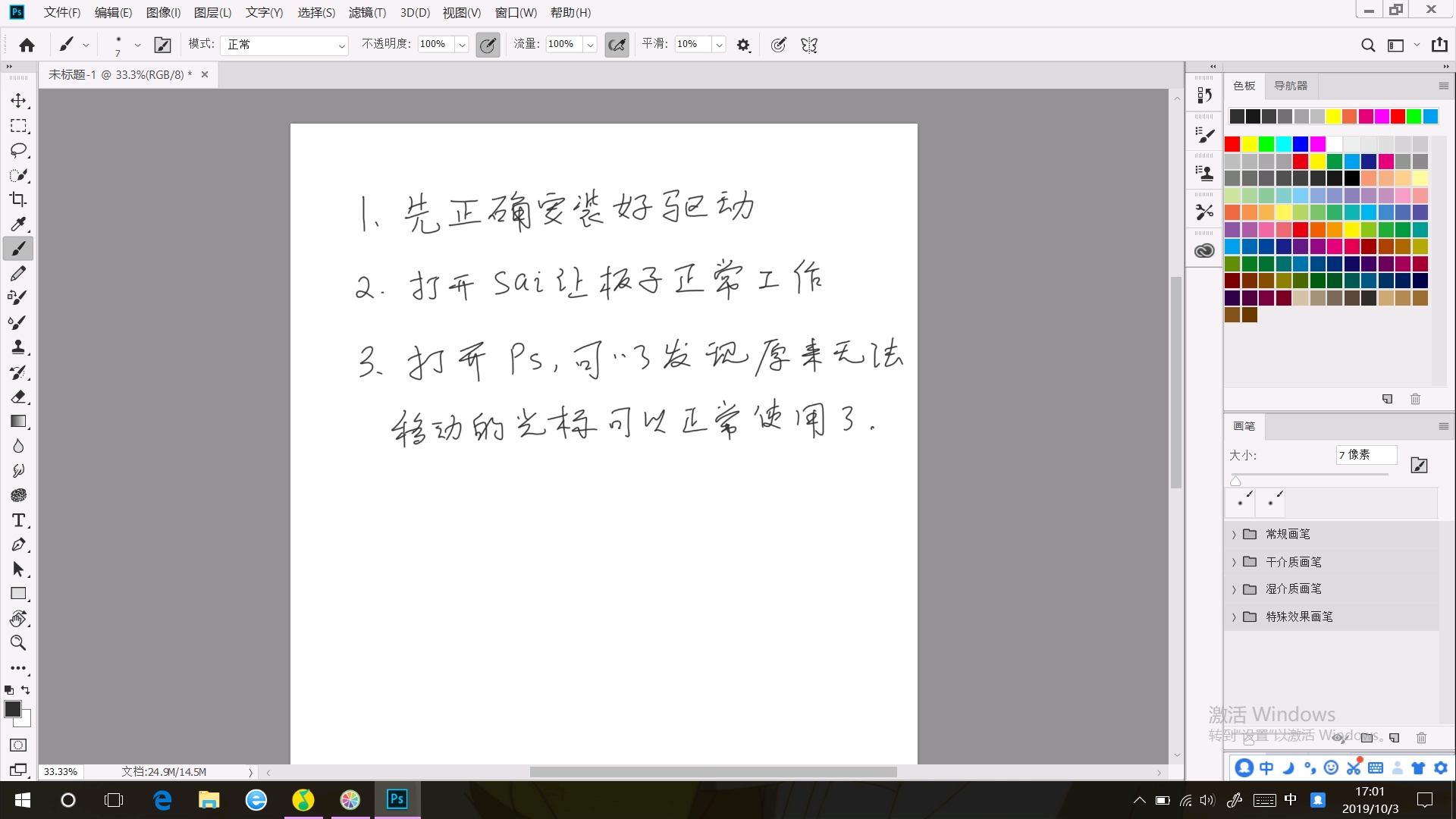This screenshot has height=819, width=1456.
Task: Open the 图像(I) menu
Action: (163, 13)
